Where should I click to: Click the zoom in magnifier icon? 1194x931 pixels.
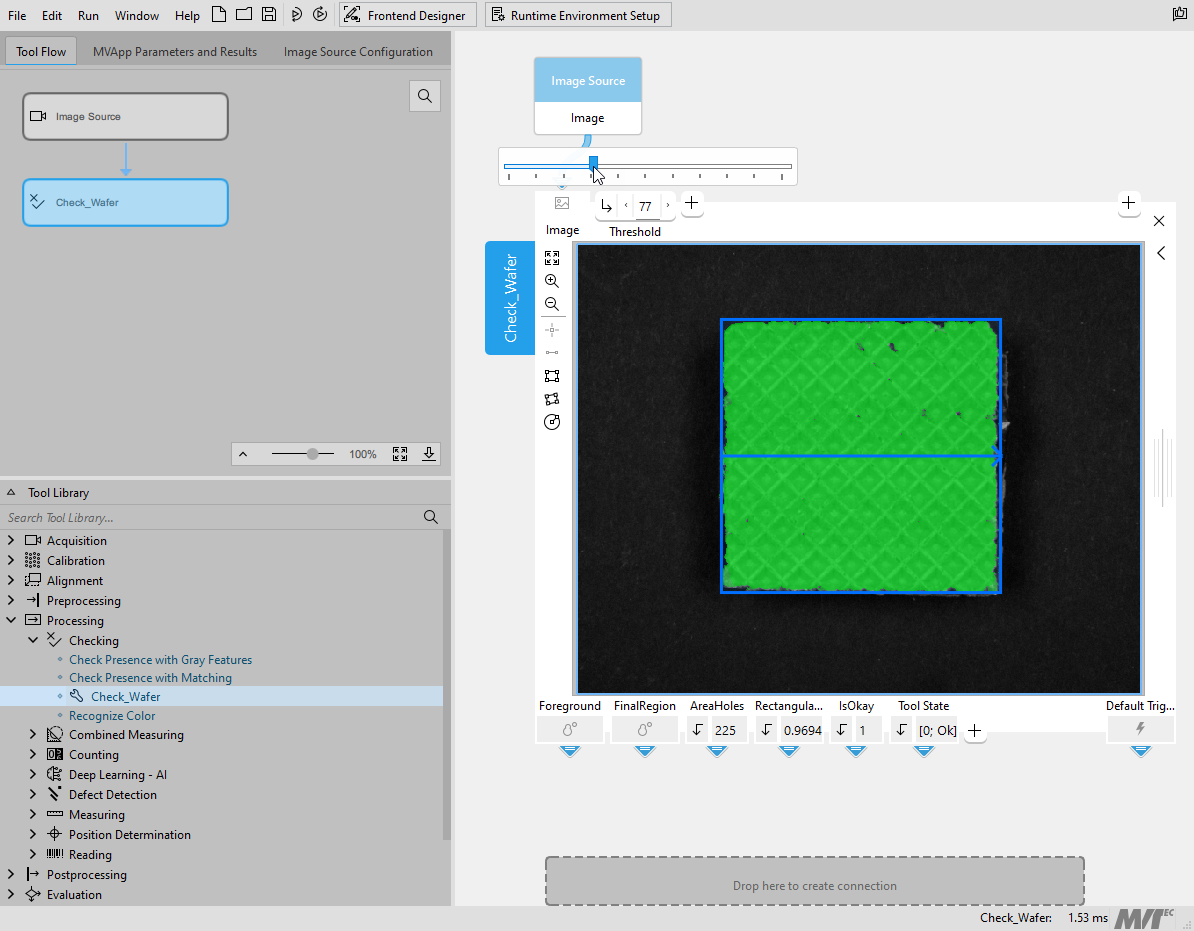pos(552,281)
